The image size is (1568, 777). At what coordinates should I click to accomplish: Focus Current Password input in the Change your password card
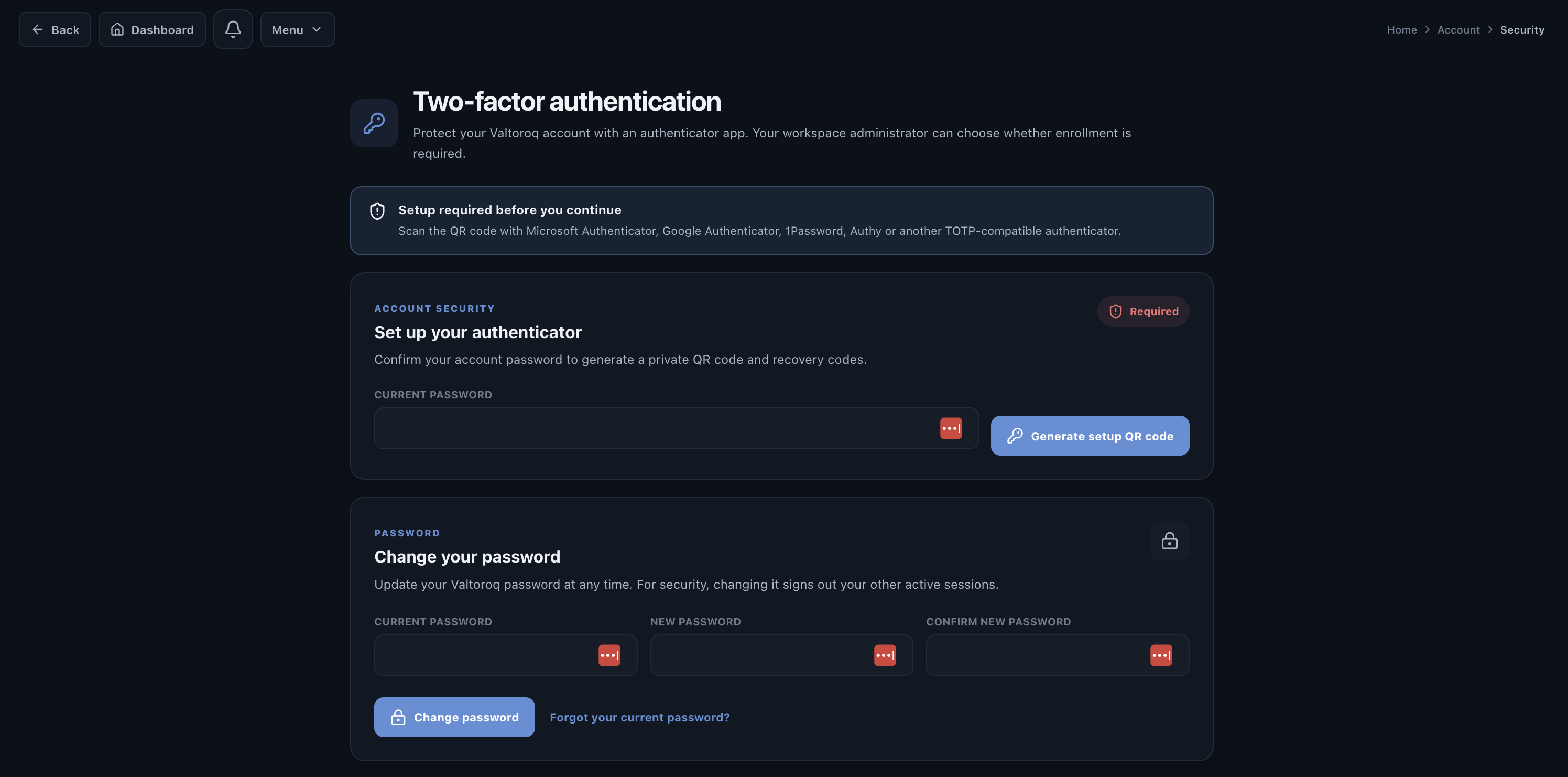(505, 655)
